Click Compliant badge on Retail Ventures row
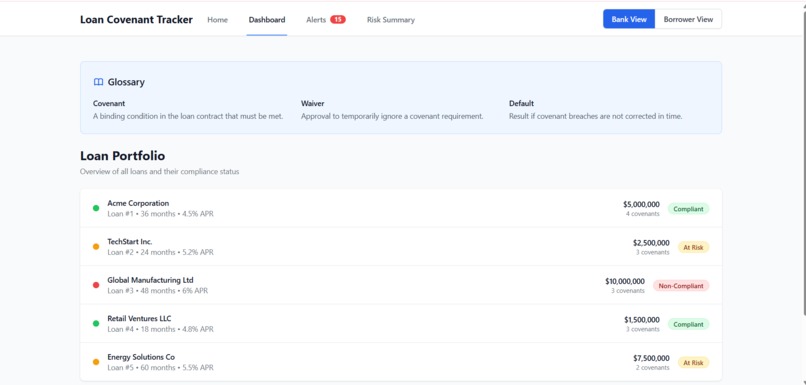 (x=688, y=324)
